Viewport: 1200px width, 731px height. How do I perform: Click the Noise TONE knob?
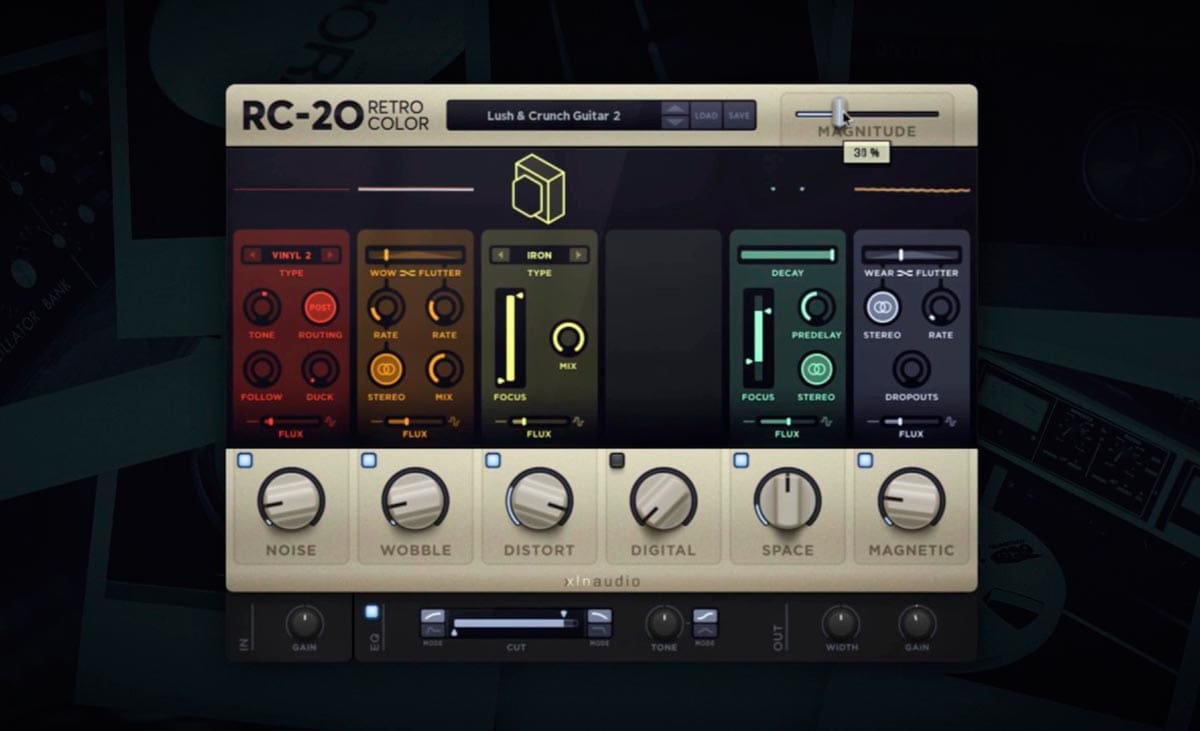pyautogui.click(x=262, y=307)
